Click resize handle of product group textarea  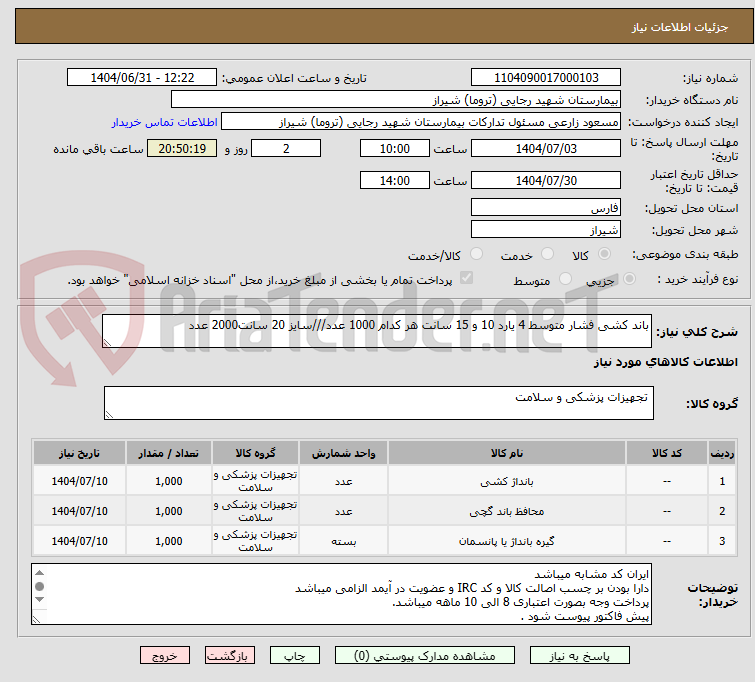pyautogui.click(x=110, y=413)
